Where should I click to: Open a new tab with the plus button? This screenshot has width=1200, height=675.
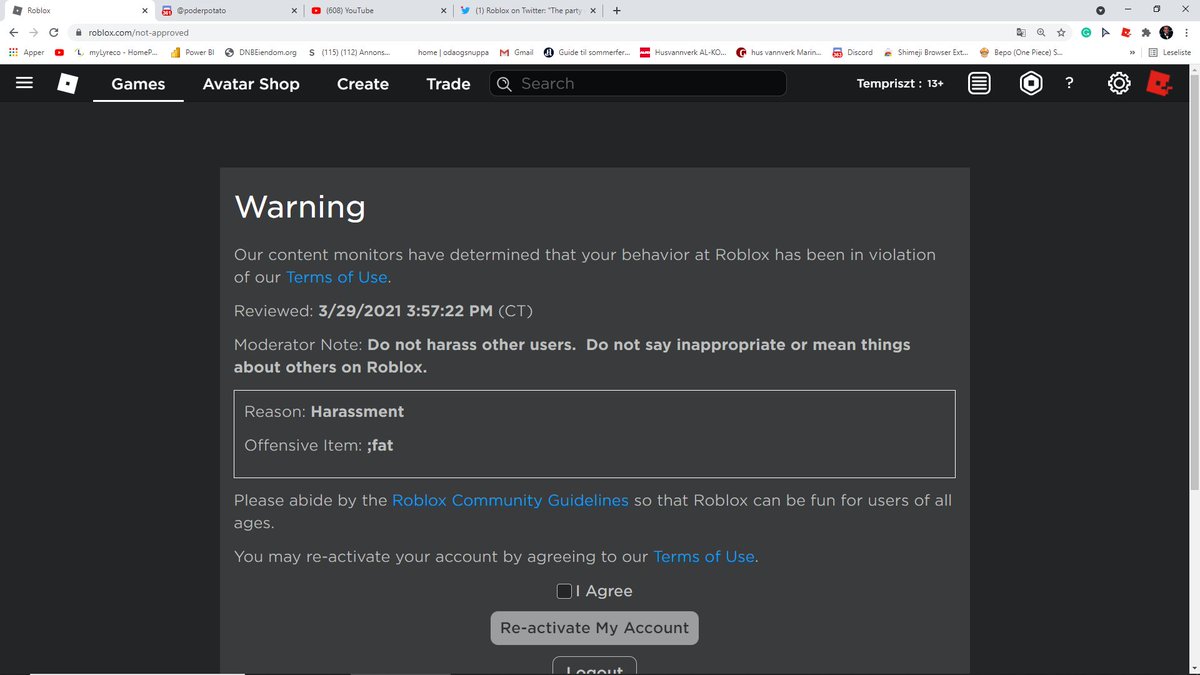(616, 11)
